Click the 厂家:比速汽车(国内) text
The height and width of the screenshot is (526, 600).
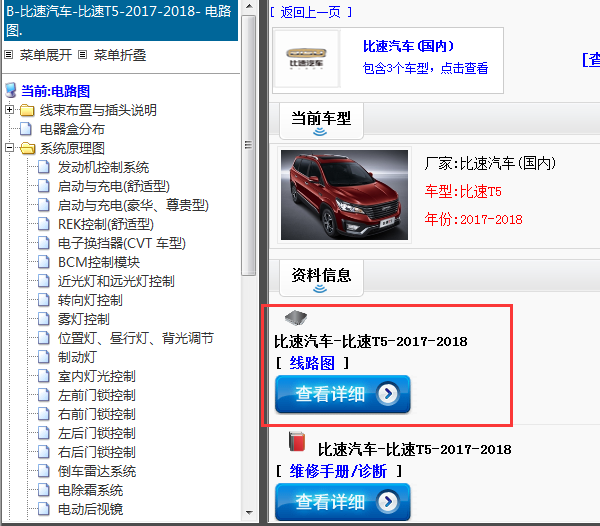click(x=490, y=163)
